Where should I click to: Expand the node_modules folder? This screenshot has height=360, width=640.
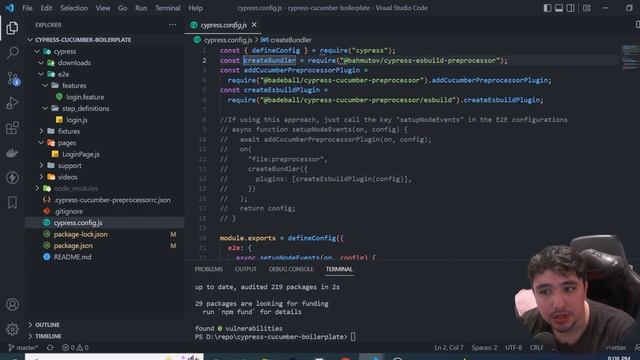coord(37,189)
